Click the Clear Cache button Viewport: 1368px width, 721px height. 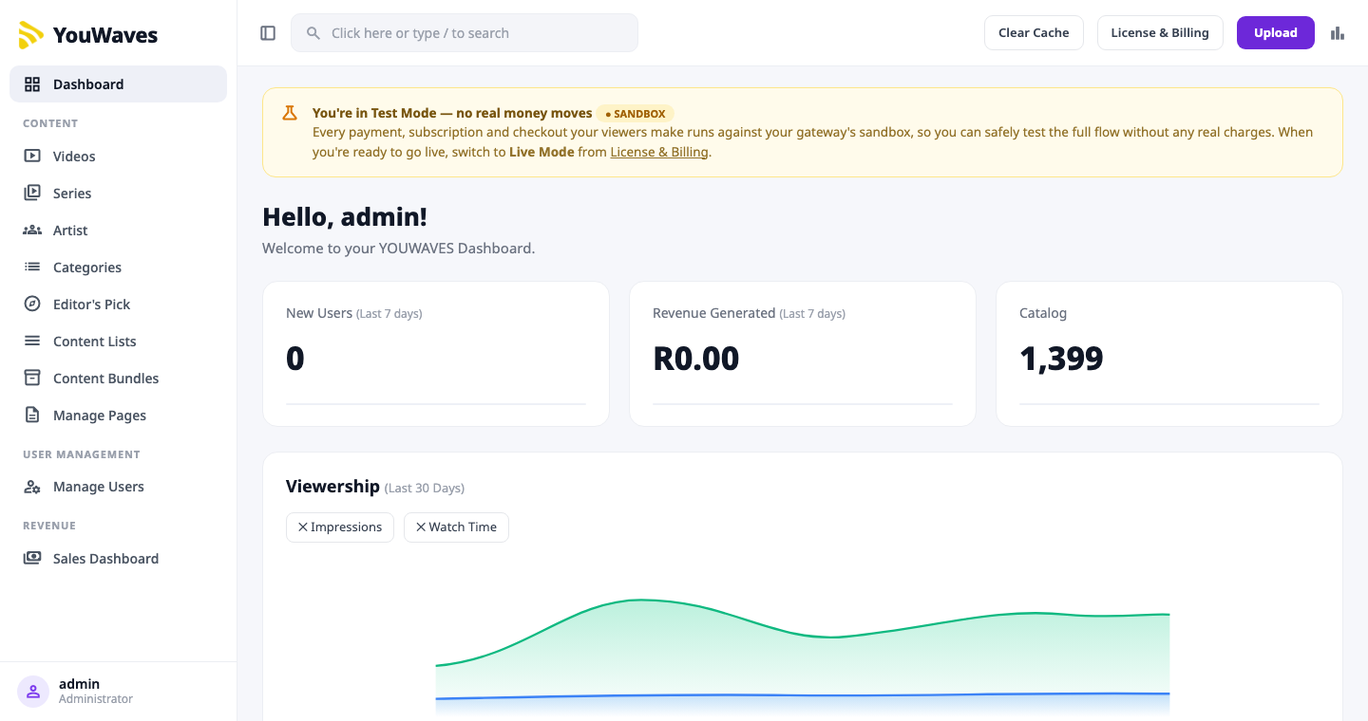point(1034,33)
